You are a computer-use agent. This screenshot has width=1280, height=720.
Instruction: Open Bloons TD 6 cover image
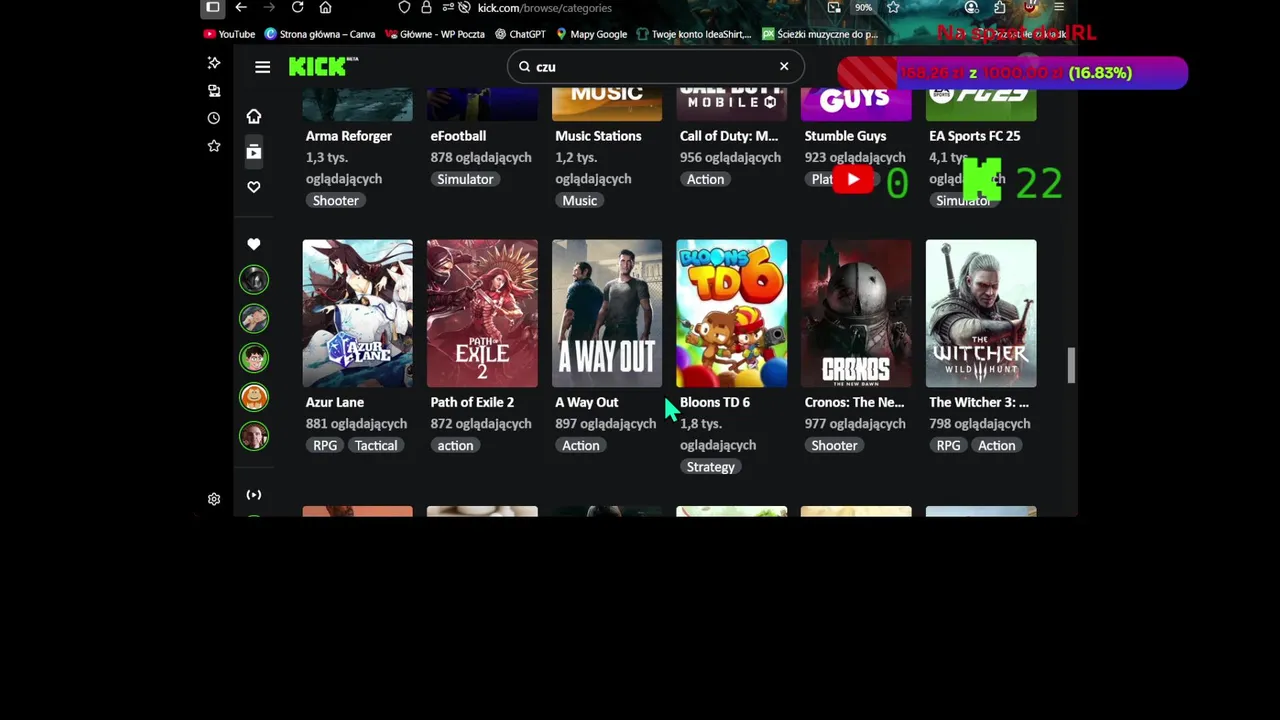(x=731, y=313)
